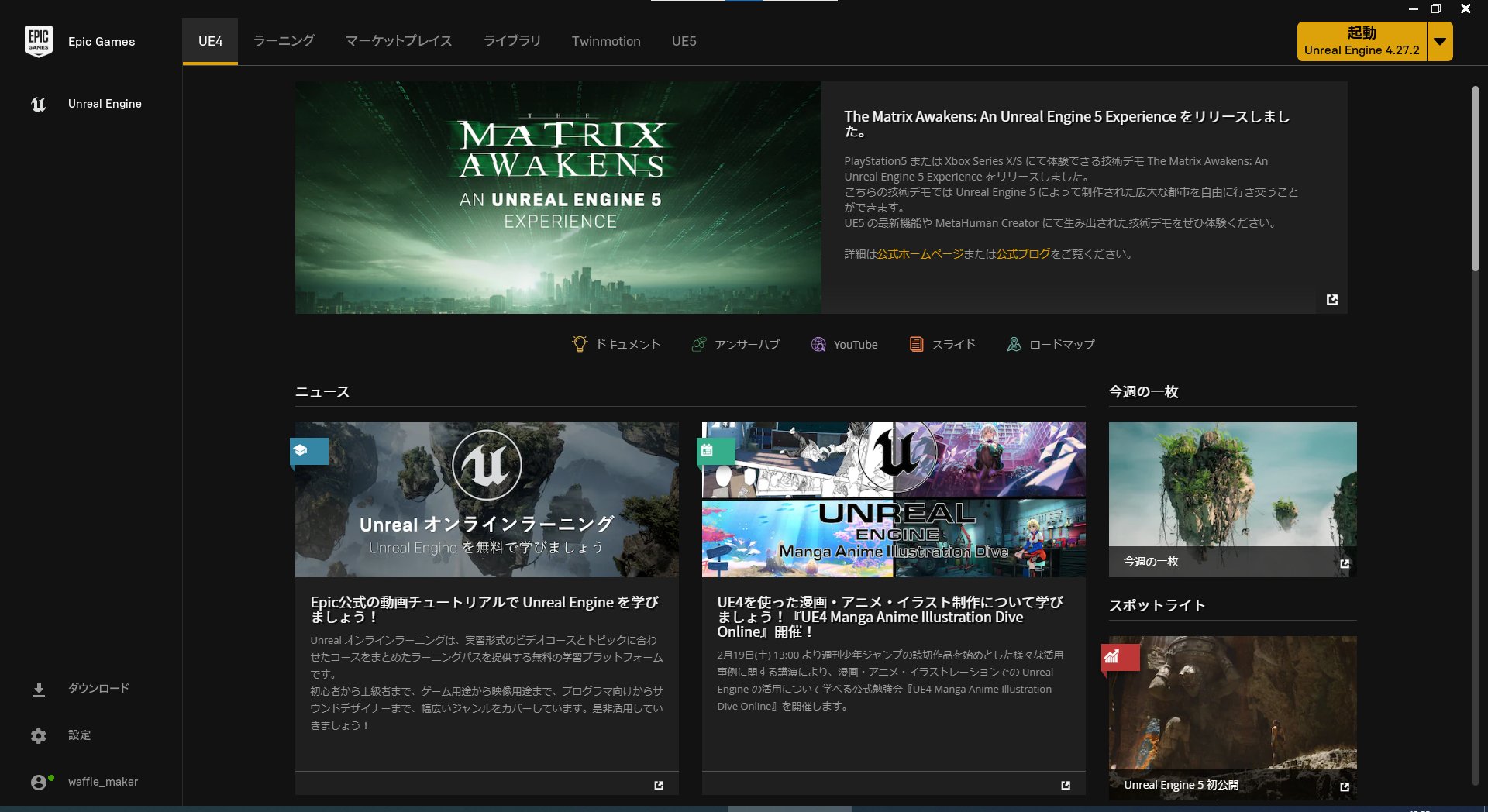Click headline UE4を使った漫画・アニメ・イラスト制作について学びましょう
Image resolution: width=1488 pixels, height=812 pixels.
pyautogui.click(x=890, y=617)
